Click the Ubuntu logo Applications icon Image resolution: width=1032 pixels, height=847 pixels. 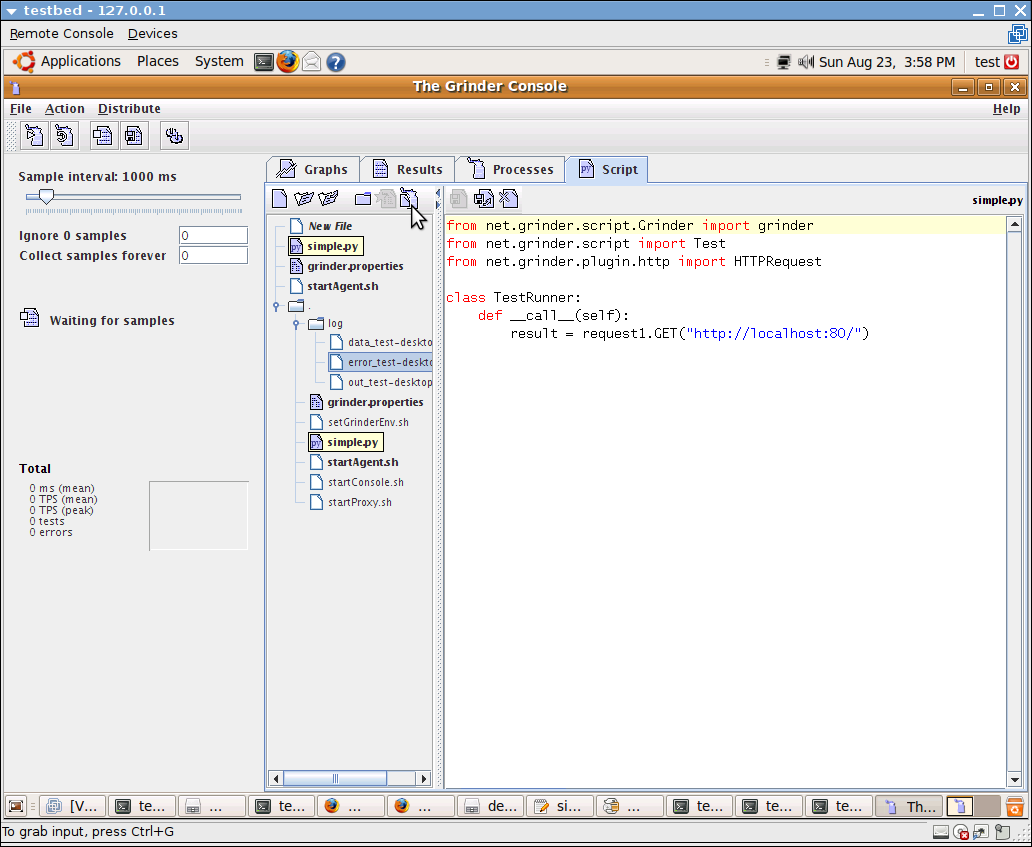24,62
